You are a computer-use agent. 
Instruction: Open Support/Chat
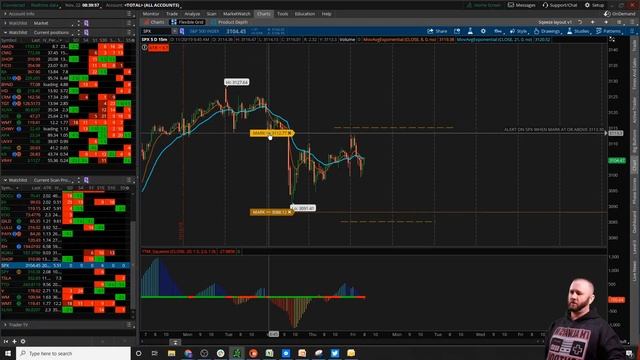(x=560, y=5)
